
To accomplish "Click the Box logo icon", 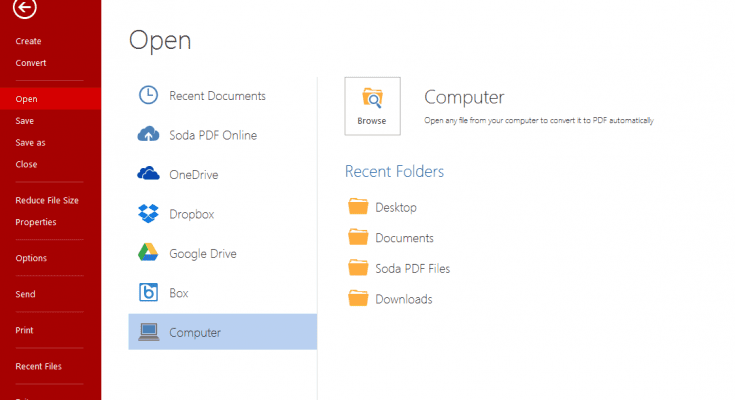I will click(x=148, y=292).
